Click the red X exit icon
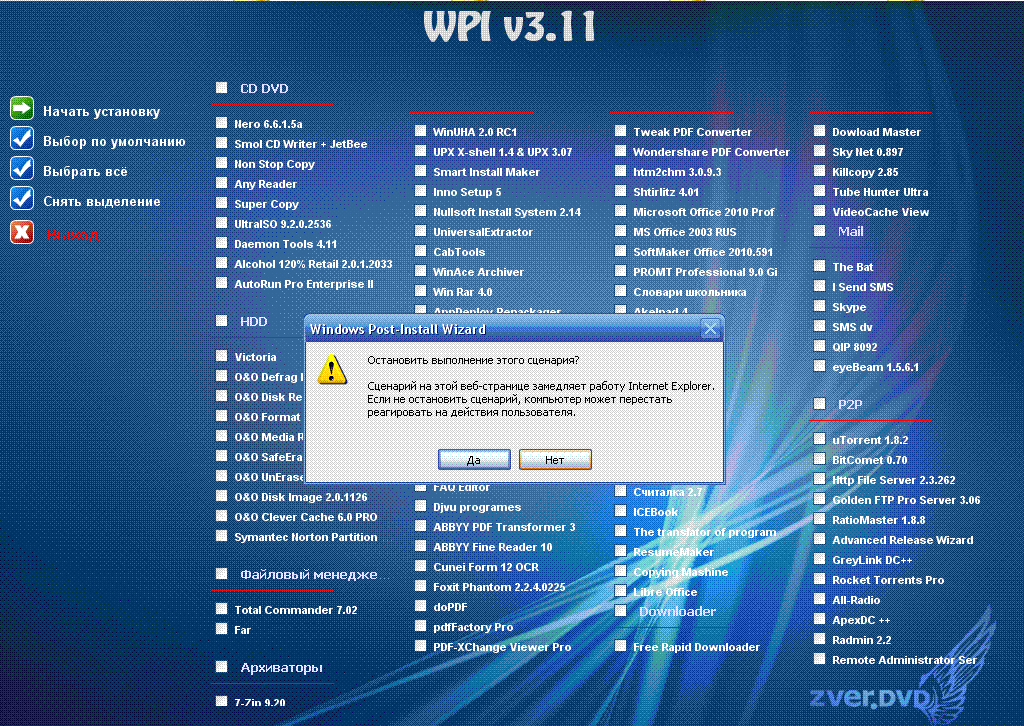The width and height of the screenshot is (1024, 726). pos(22,232)
